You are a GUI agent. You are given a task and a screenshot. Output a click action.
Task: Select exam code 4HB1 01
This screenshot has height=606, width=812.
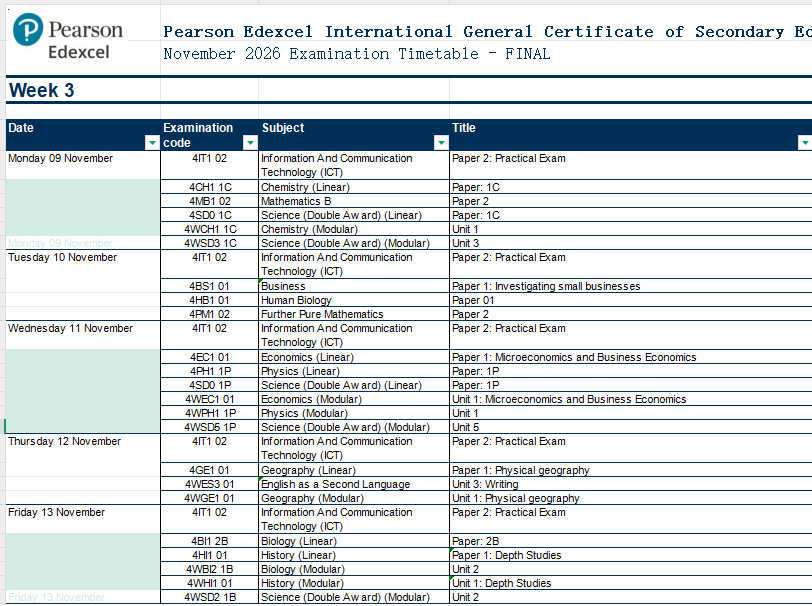tap(210, 300)
